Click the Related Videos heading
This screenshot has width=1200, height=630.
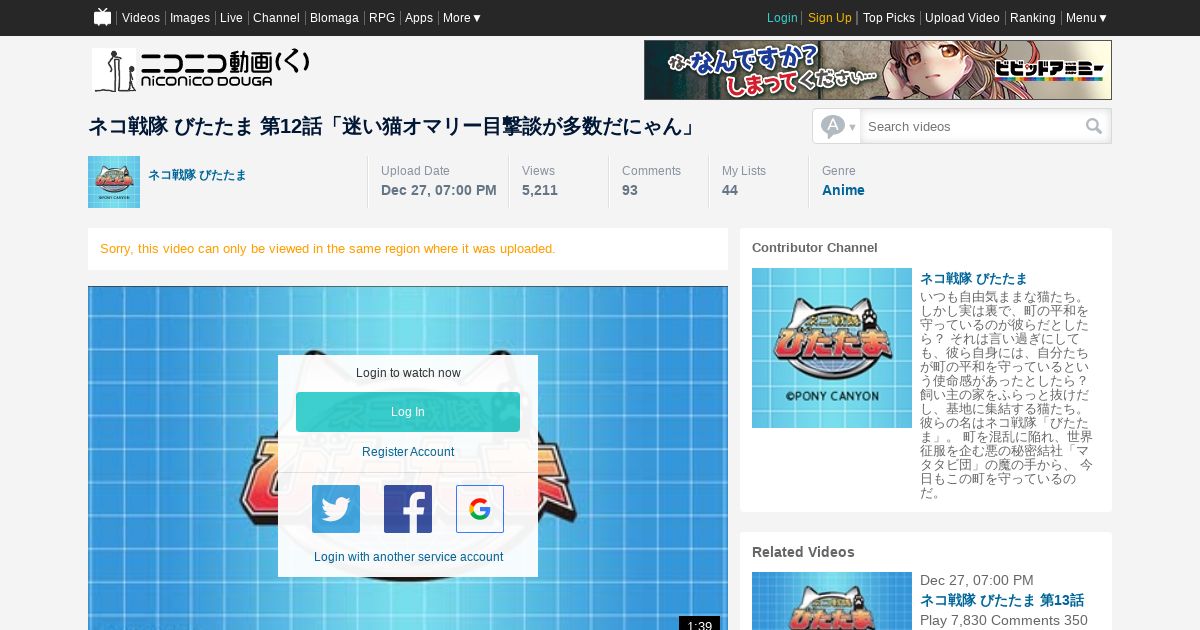tap(803, 552)
